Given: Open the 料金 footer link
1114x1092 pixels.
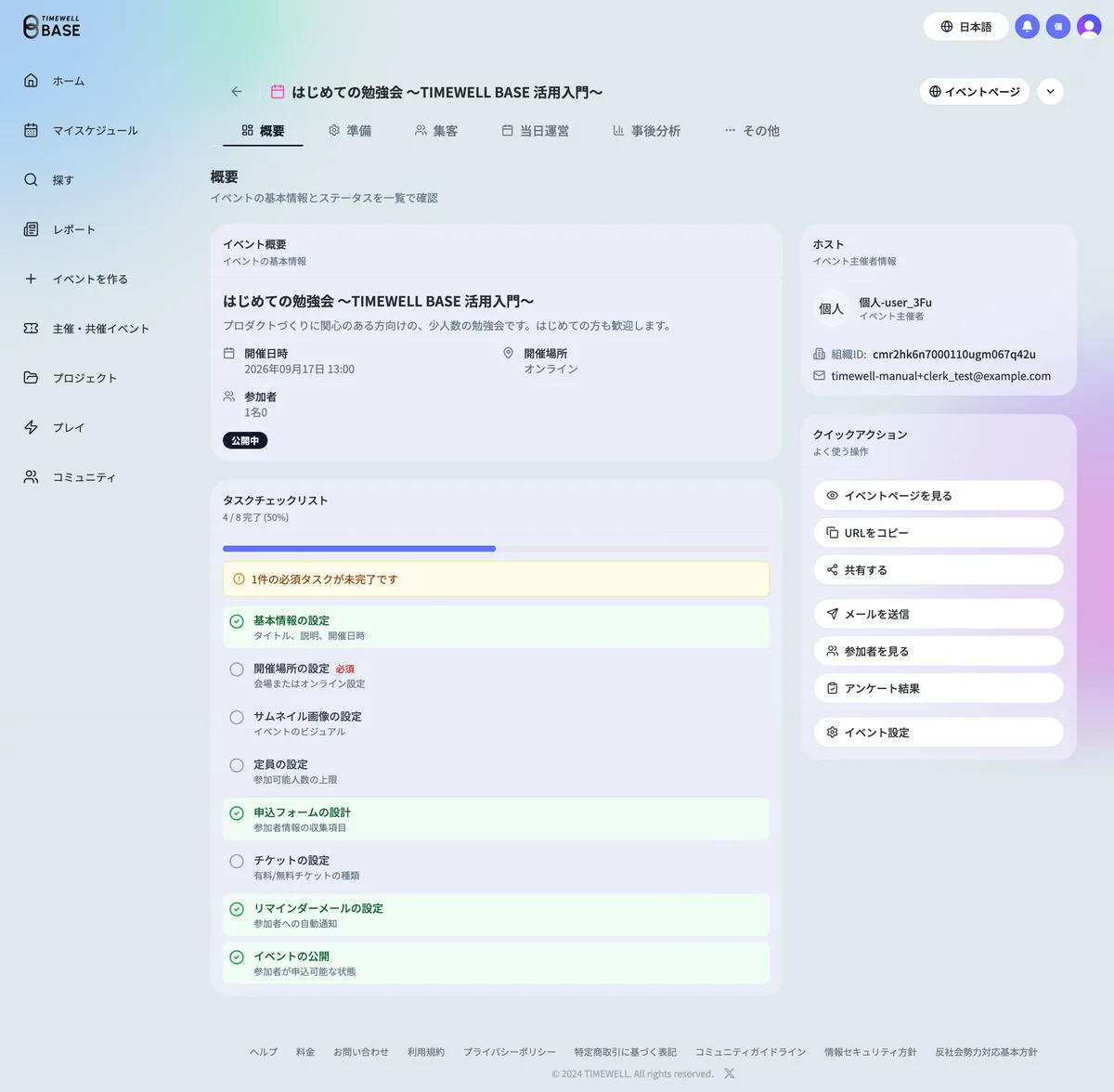Looking at the screenshot, I should 305,1052.
